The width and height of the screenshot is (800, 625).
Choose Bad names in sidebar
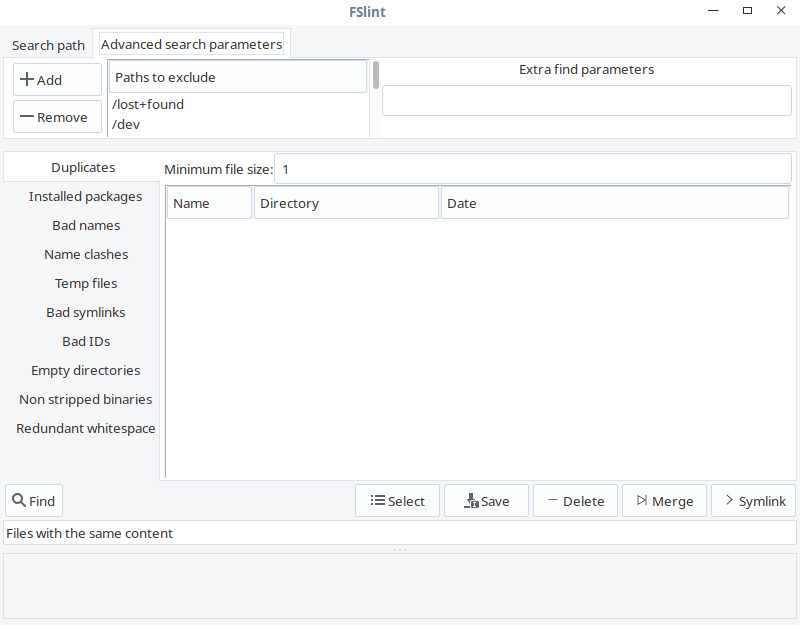tap(86, 226)
